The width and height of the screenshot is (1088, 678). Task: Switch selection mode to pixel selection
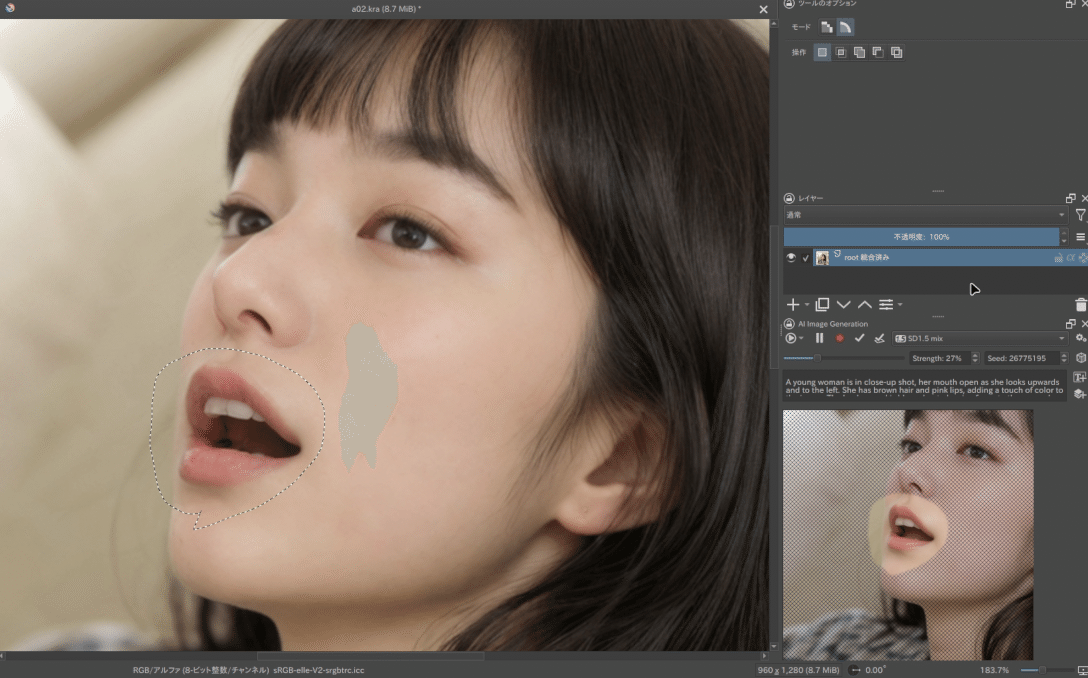click(826, 26)
